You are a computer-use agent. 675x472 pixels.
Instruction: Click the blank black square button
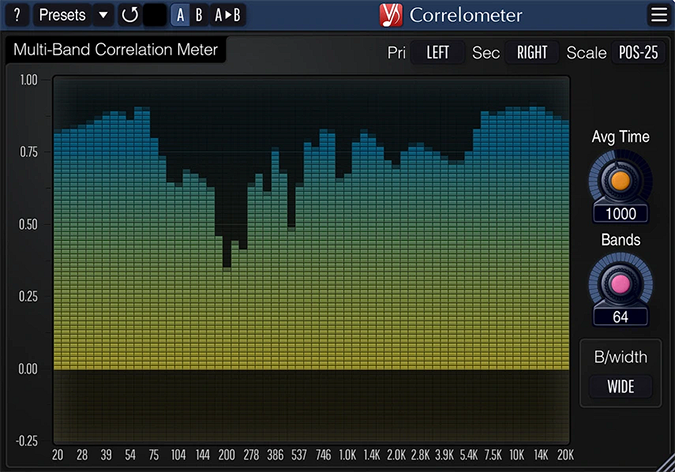tap(155, 15)
